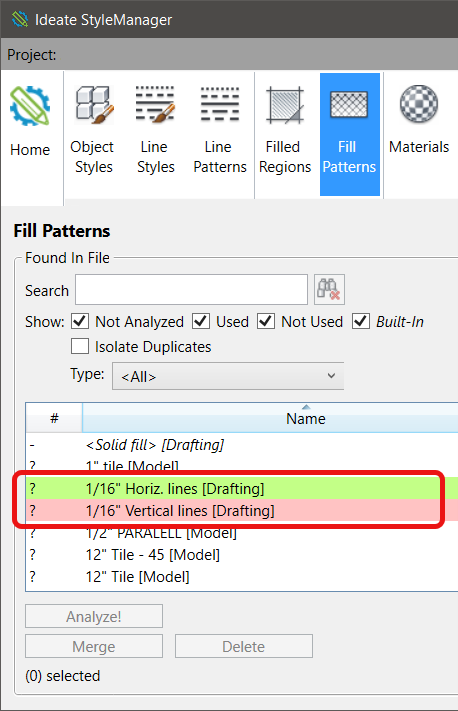Select the <Solid fill> [Drafting] row

(242, 444)
